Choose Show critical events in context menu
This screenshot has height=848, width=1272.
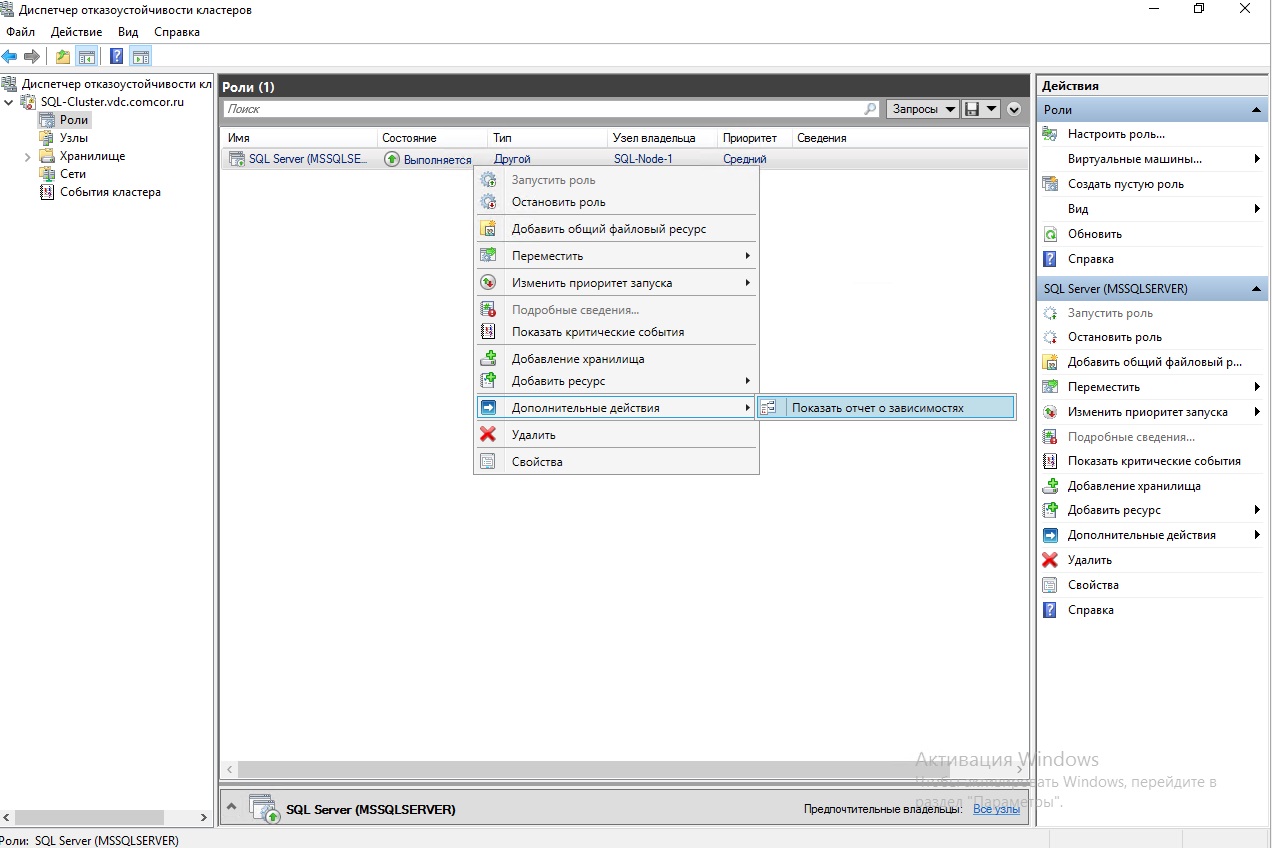click(616, 332)
